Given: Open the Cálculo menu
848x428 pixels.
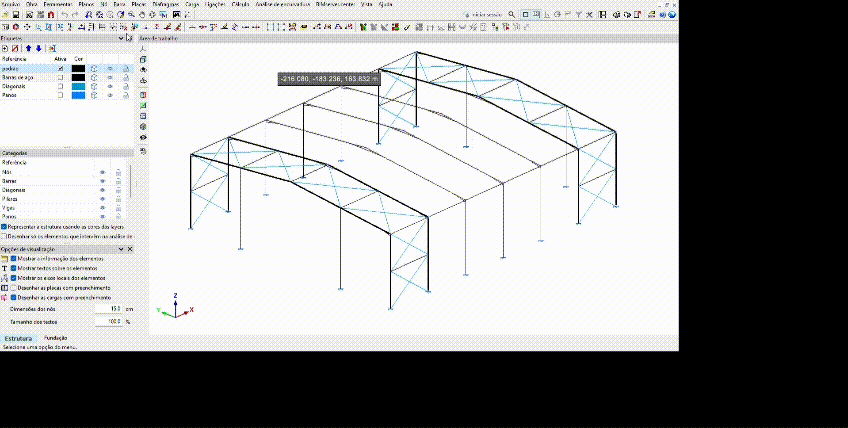Looking at the screenshot, I should point(240,4).
